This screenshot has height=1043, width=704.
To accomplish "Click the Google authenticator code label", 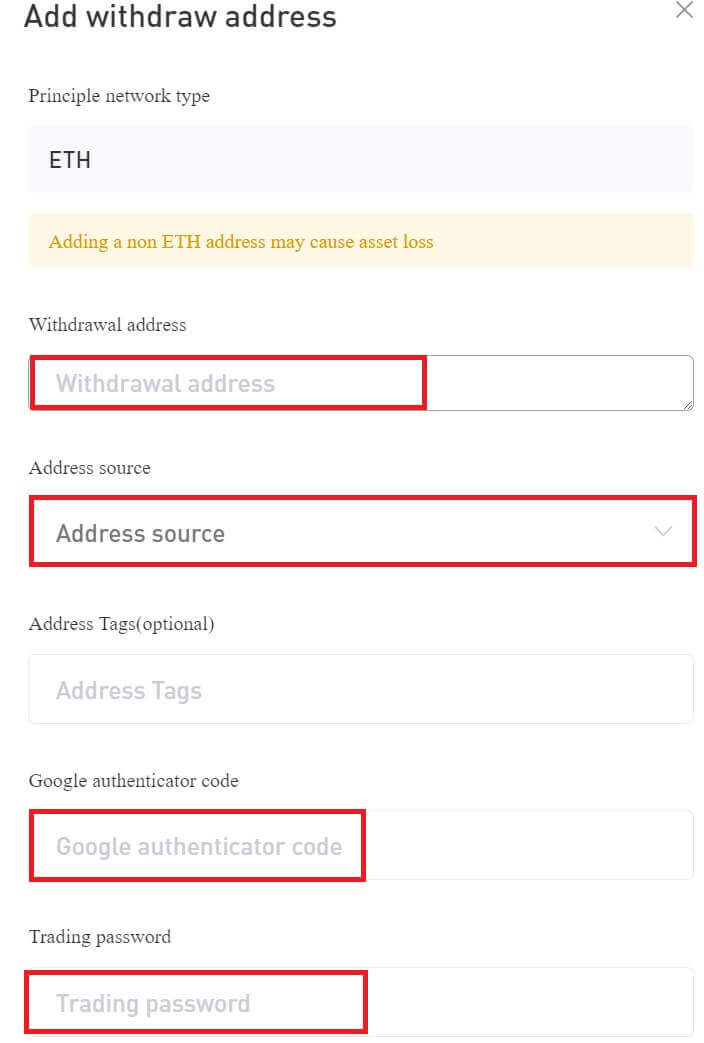I will coord(131,781).
